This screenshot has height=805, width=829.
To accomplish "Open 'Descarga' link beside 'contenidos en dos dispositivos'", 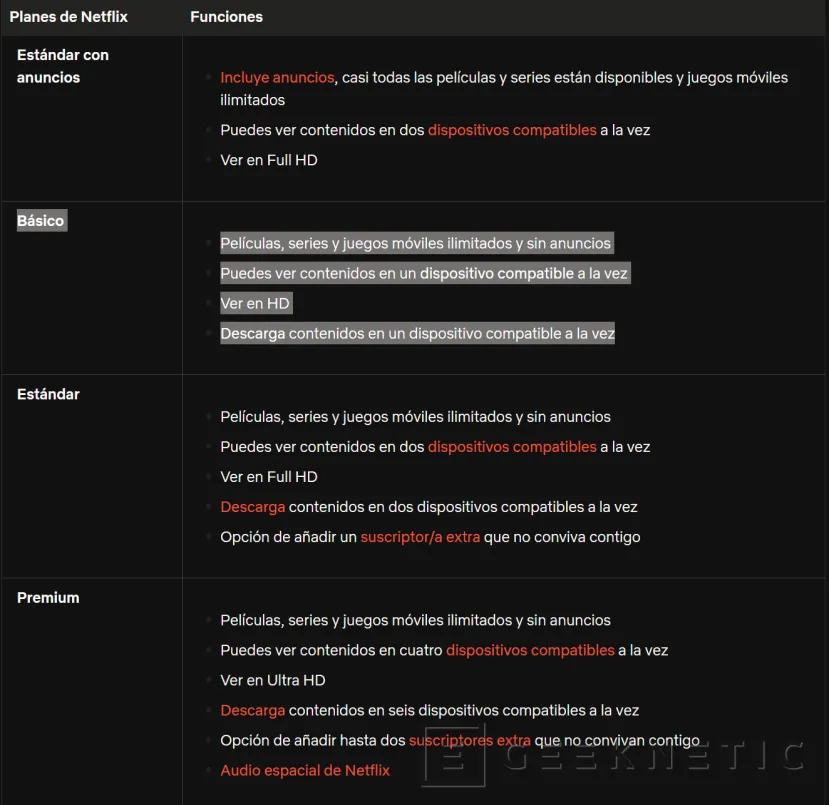I will pyautogui.click(x=253, y=507).
